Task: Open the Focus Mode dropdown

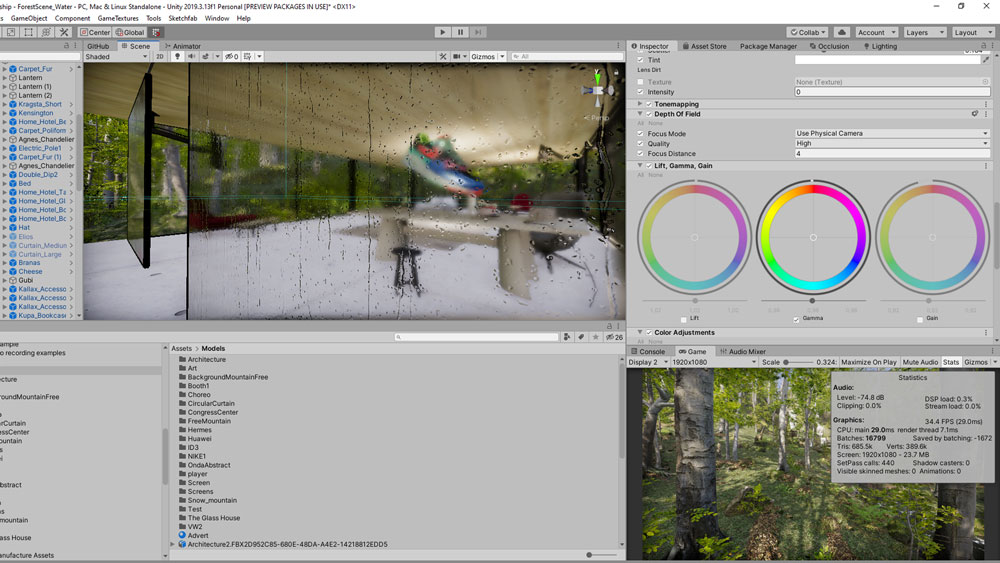Action: 892,133
